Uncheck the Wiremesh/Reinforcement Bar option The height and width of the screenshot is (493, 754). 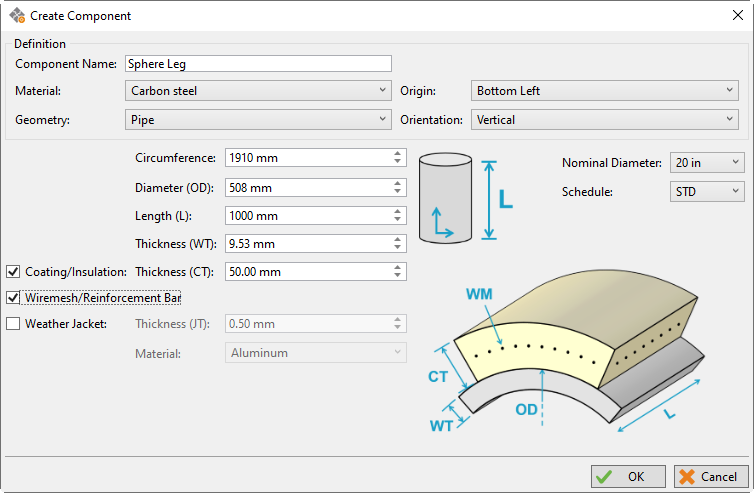[x=13, y=297]
